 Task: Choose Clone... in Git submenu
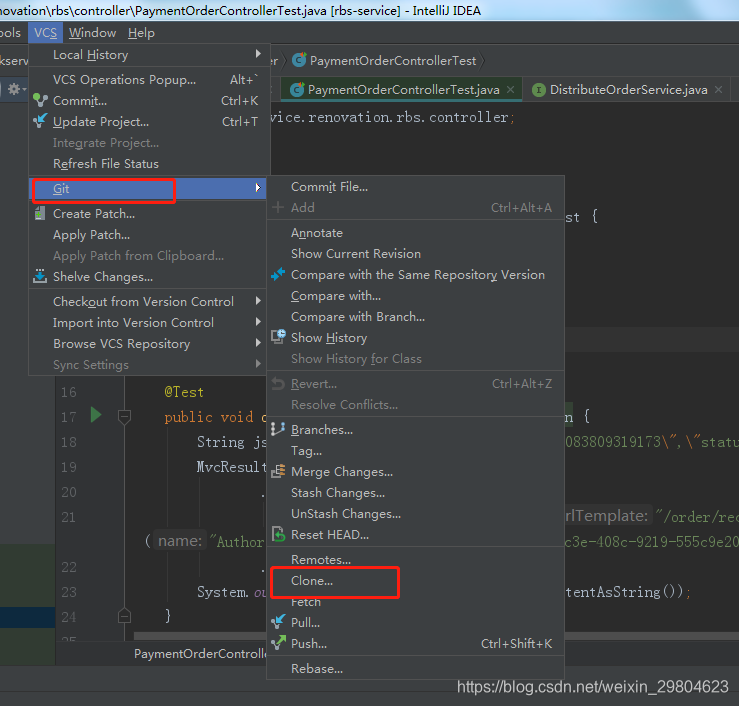point(415,581)
